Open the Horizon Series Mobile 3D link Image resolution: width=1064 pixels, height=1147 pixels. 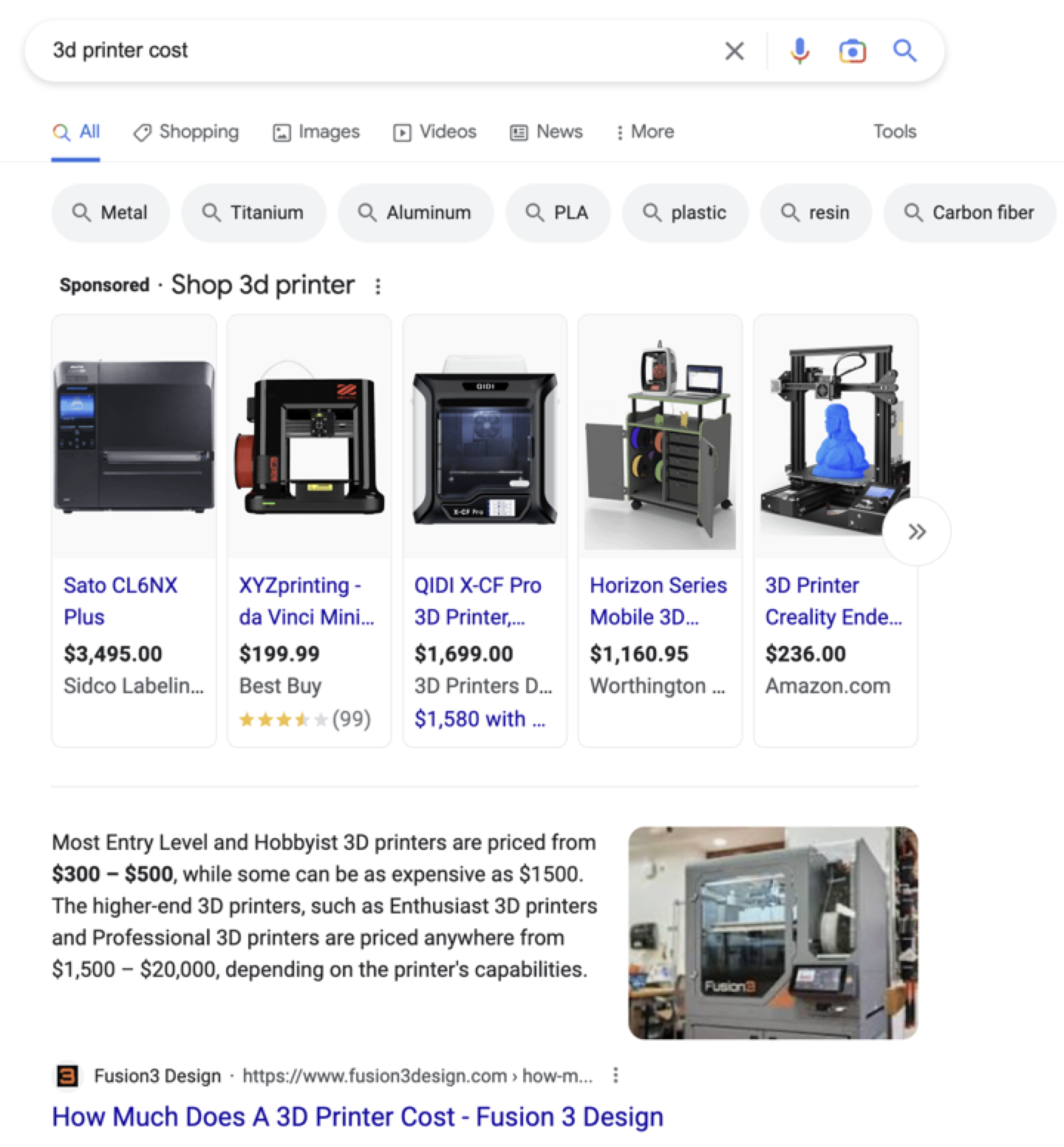coord(658,601)
